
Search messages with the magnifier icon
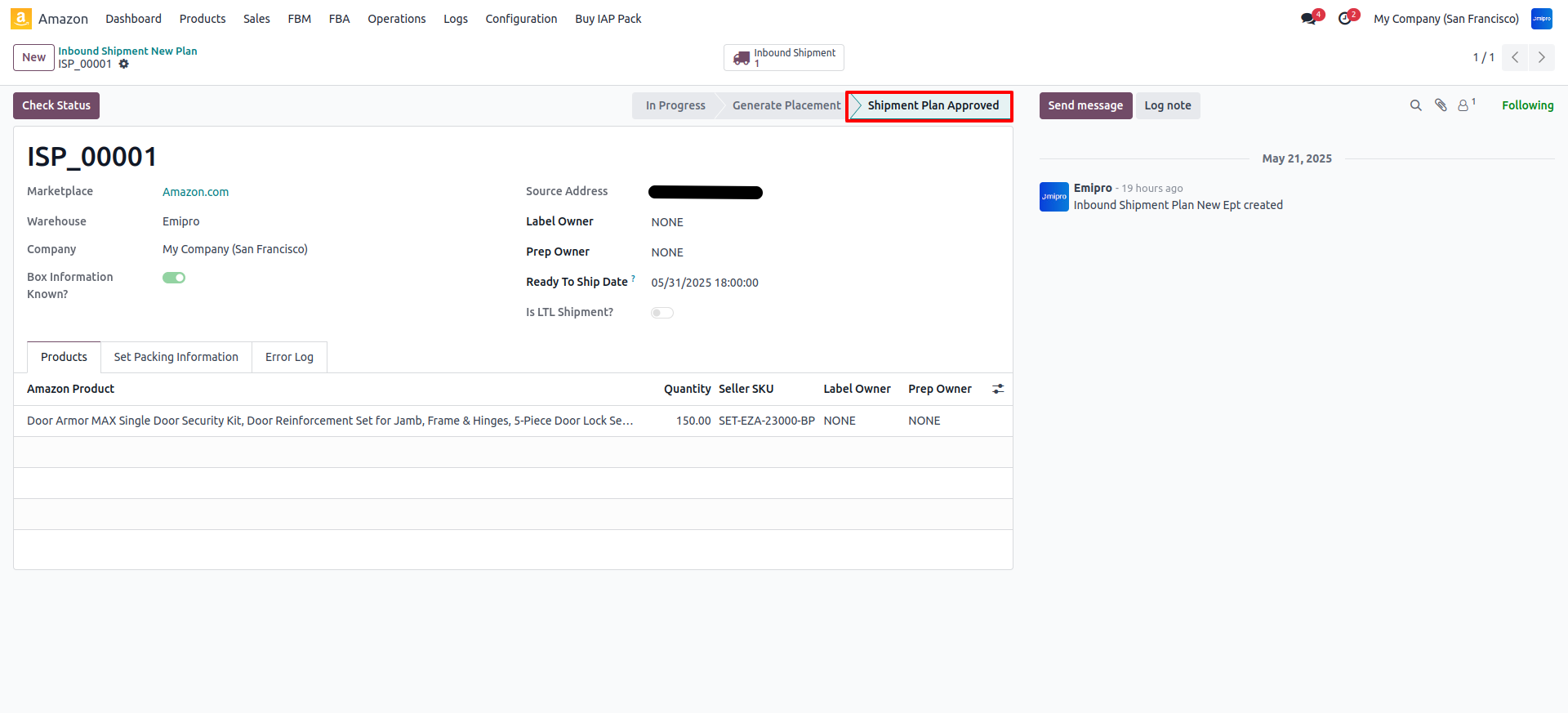1415,105
